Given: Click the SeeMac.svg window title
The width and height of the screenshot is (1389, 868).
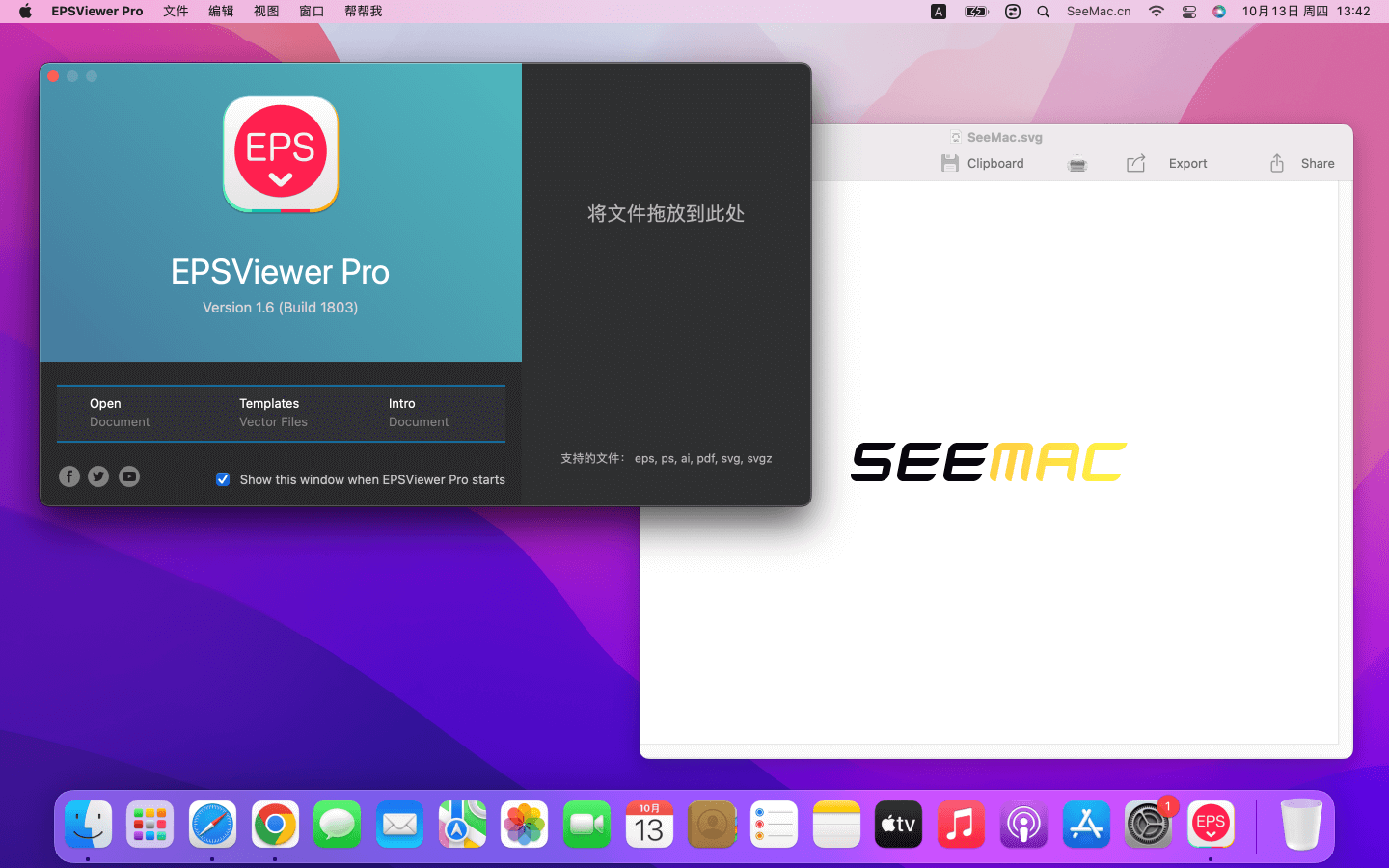Looking at the screenshot, I should [x=1005, y=138].
